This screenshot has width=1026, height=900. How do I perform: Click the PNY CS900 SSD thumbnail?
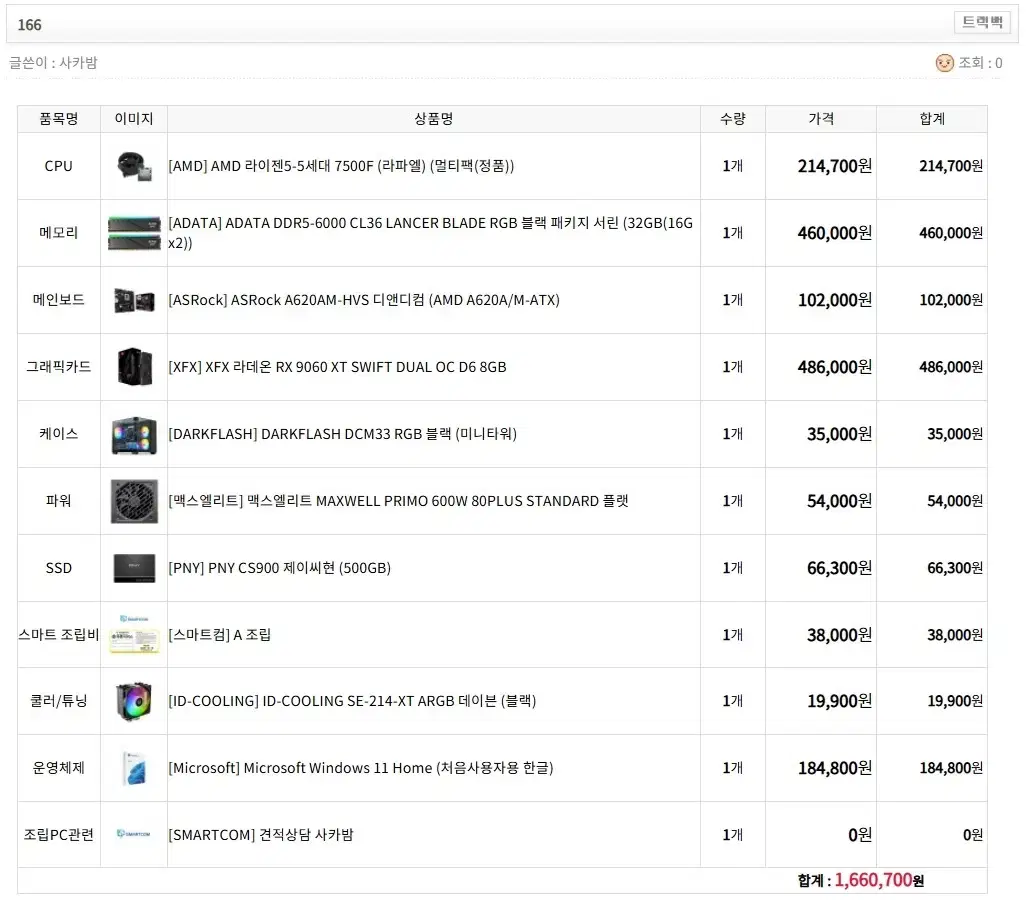pyautogui.click(x=134, y=567)
